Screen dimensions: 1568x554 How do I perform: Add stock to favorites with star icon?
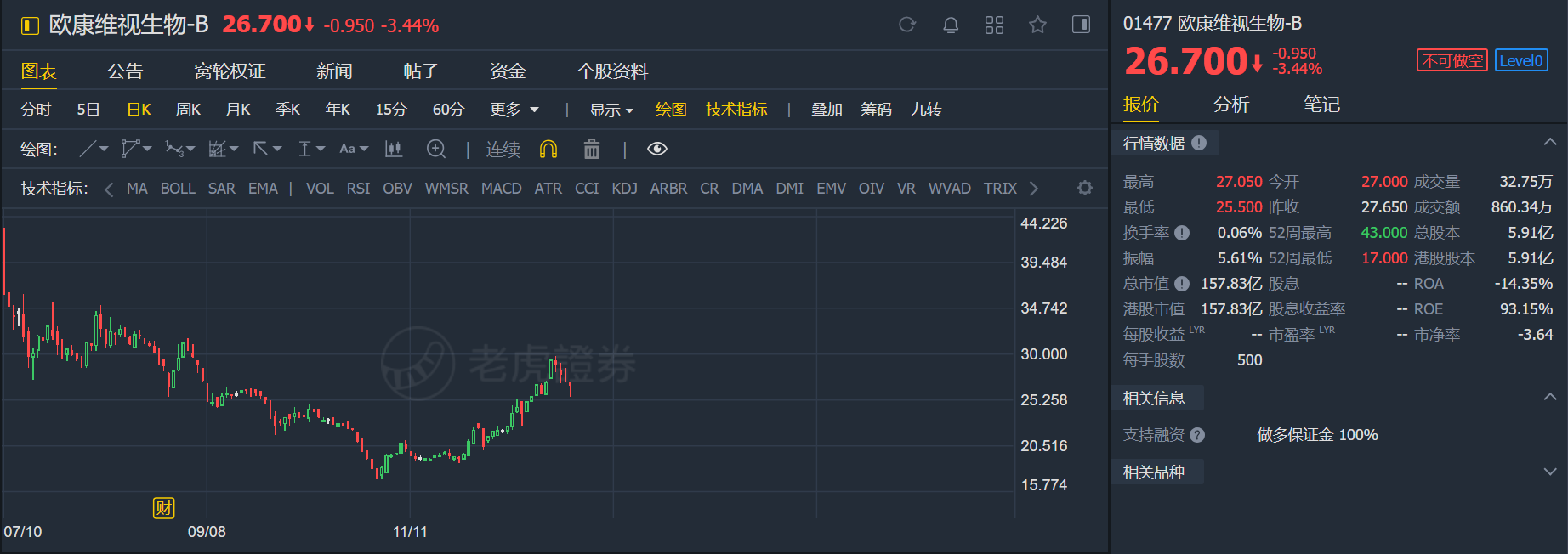pyautogui.click(x=1037, y=25)
